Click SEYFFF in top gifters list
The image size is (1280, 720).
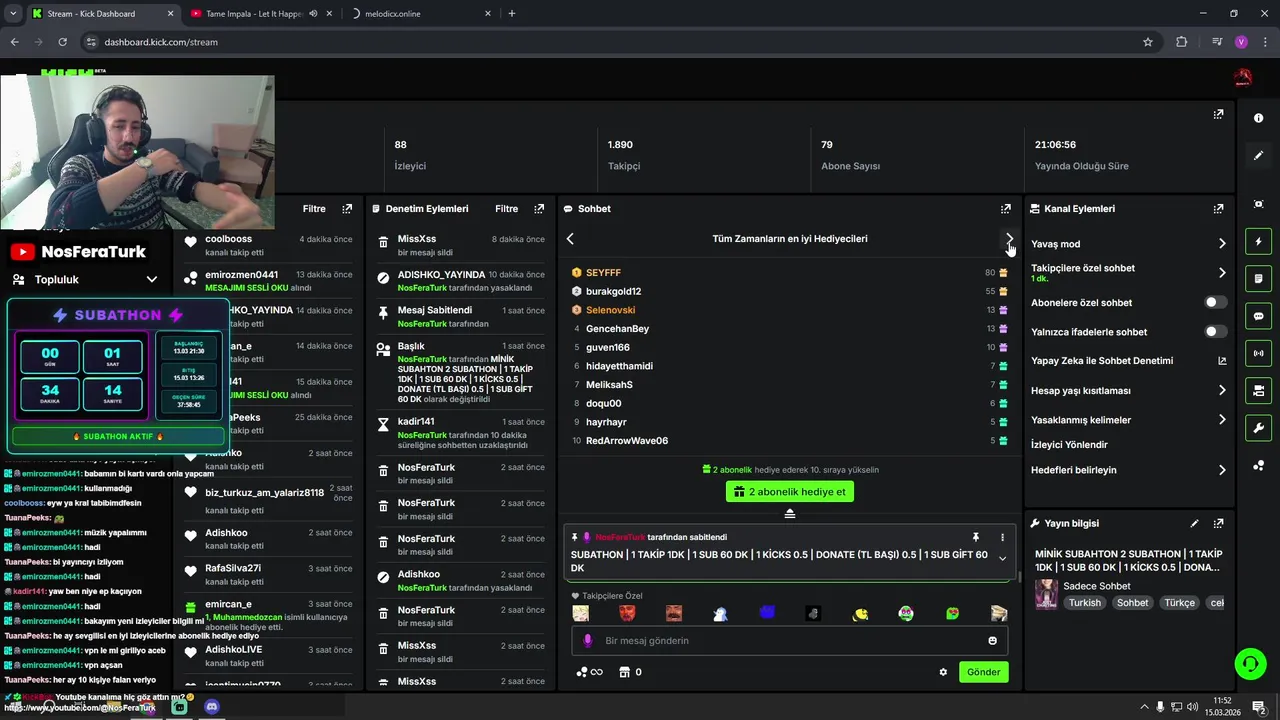[x=603, y=273]
